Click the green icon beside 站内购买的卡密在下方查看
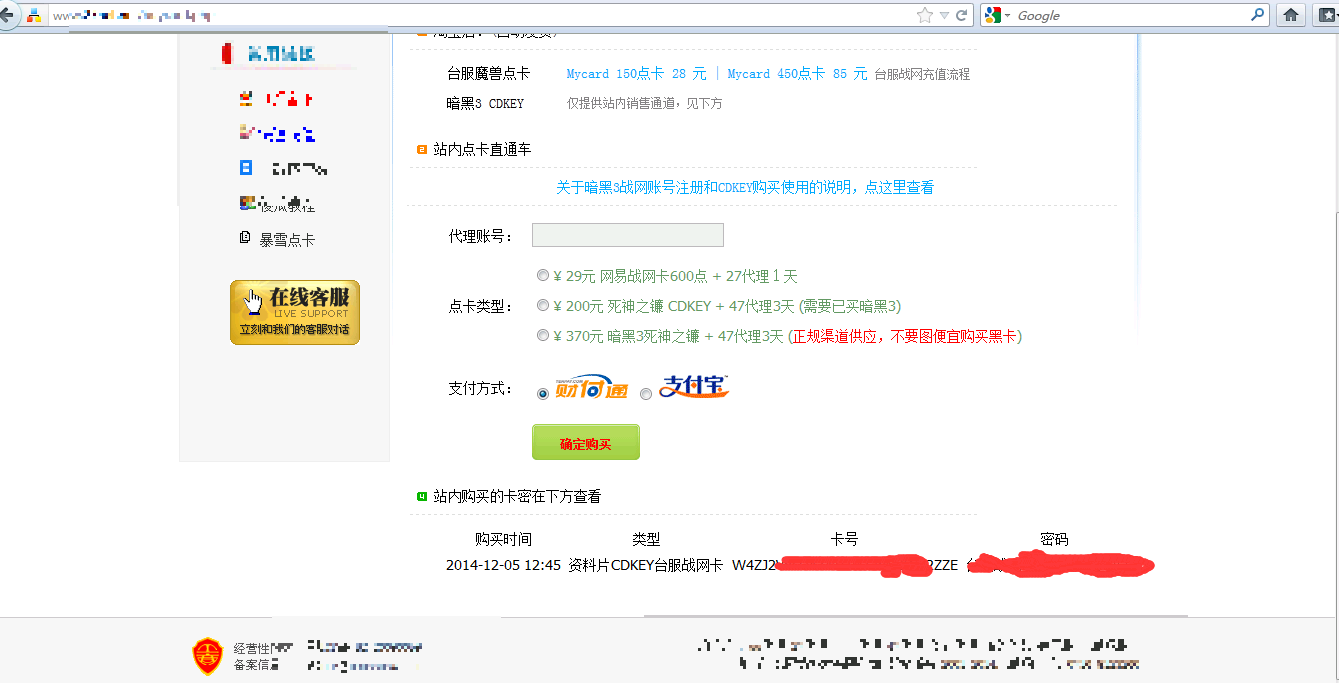 [x=422, y=497]
